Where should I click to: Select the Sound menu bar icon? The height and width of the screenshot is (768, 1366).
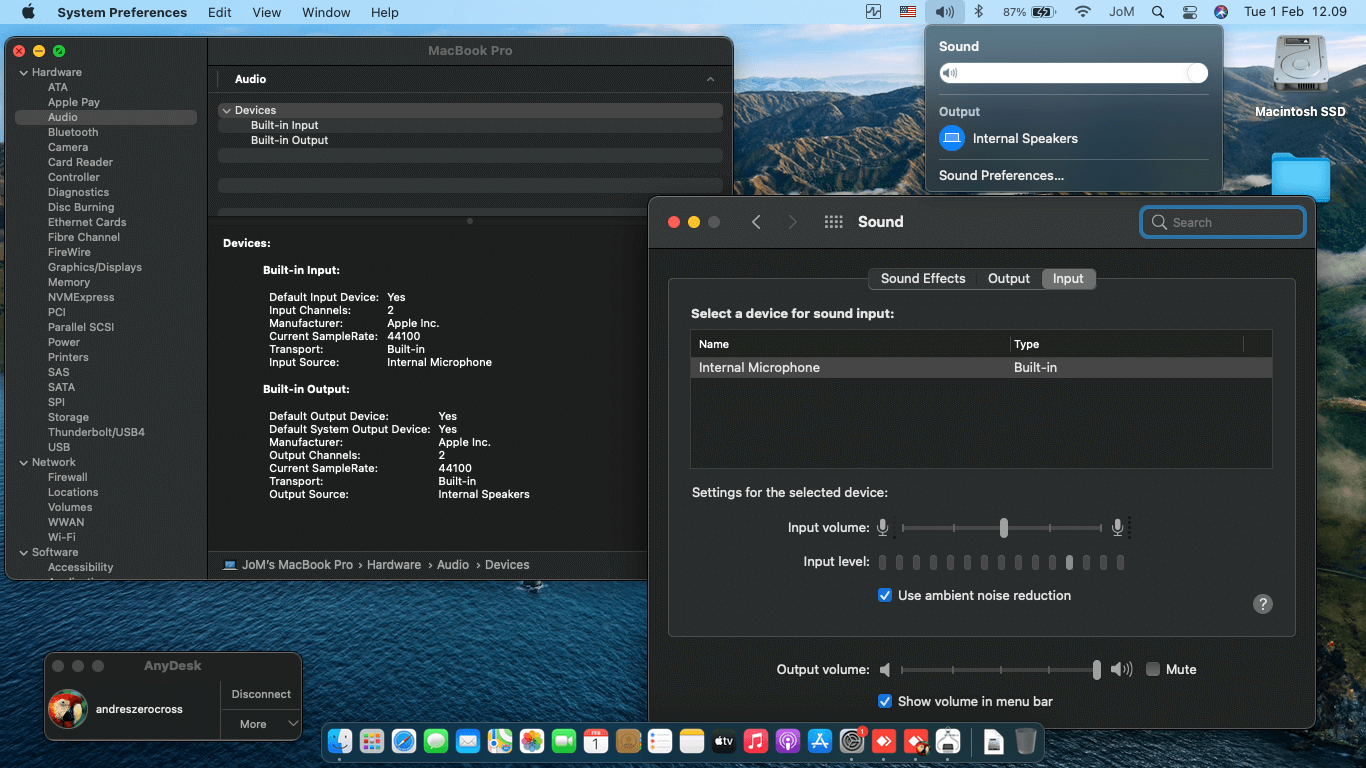[944, 12]
